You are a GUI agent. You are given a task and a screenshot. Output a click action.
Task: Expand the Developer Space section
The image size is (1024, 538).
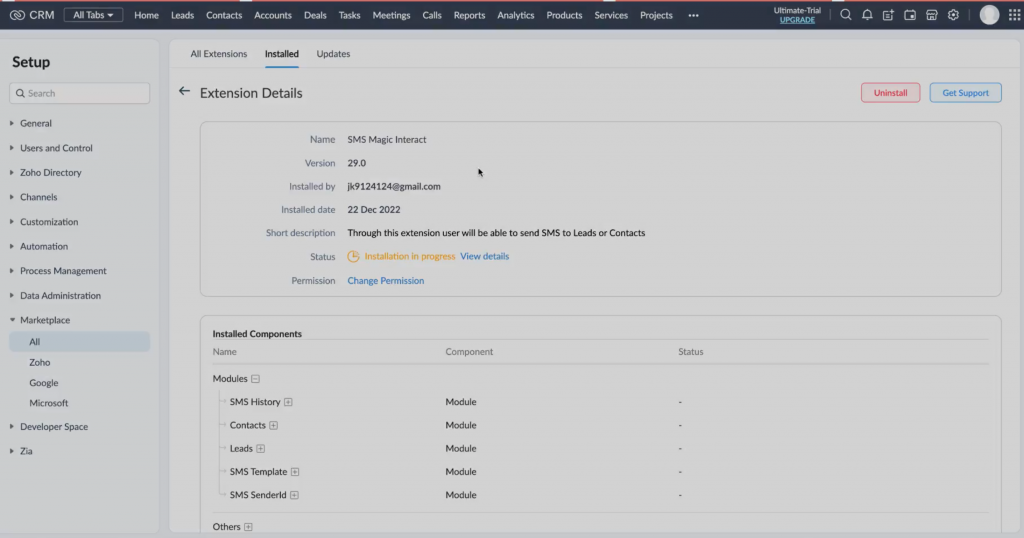click(x=12, y=426)
